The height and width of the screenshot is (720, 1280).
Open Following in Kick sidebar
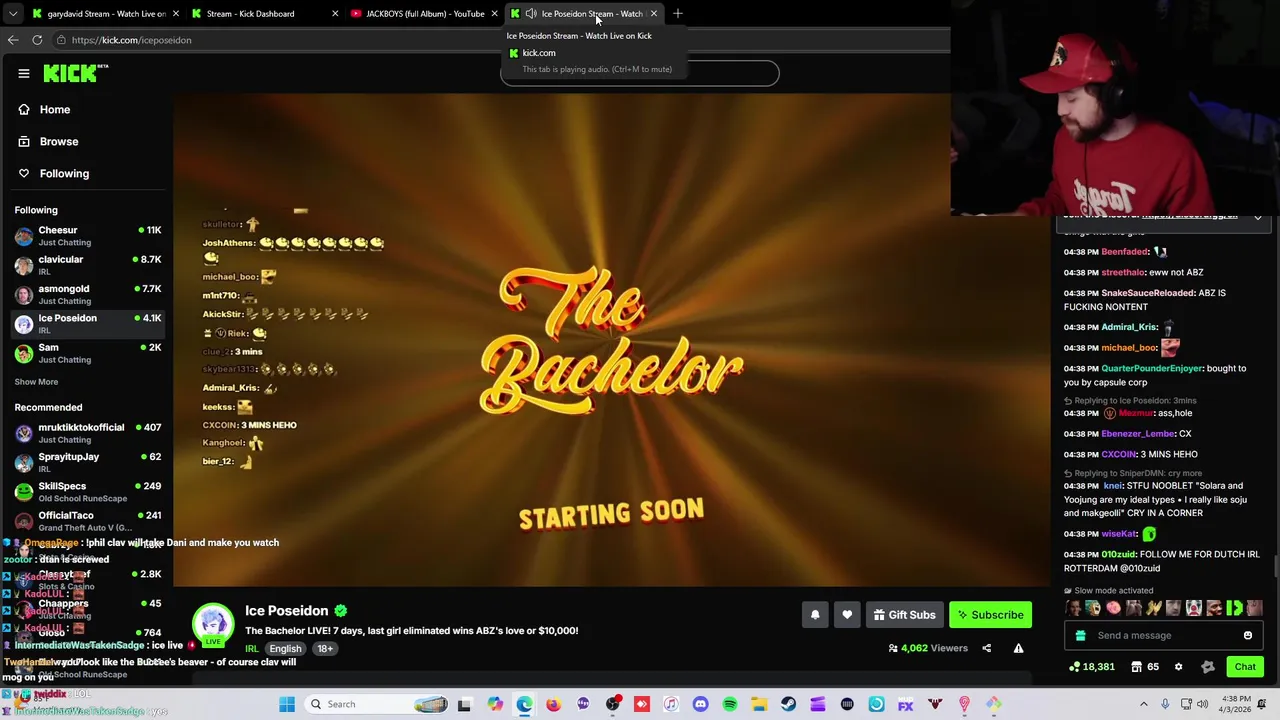[x=64, y=173]
